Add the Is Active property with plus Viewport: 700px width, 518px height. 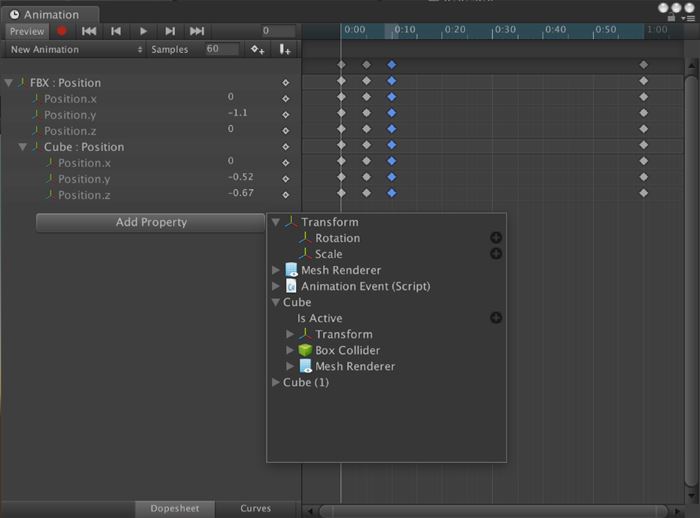(x=496, y=318)
